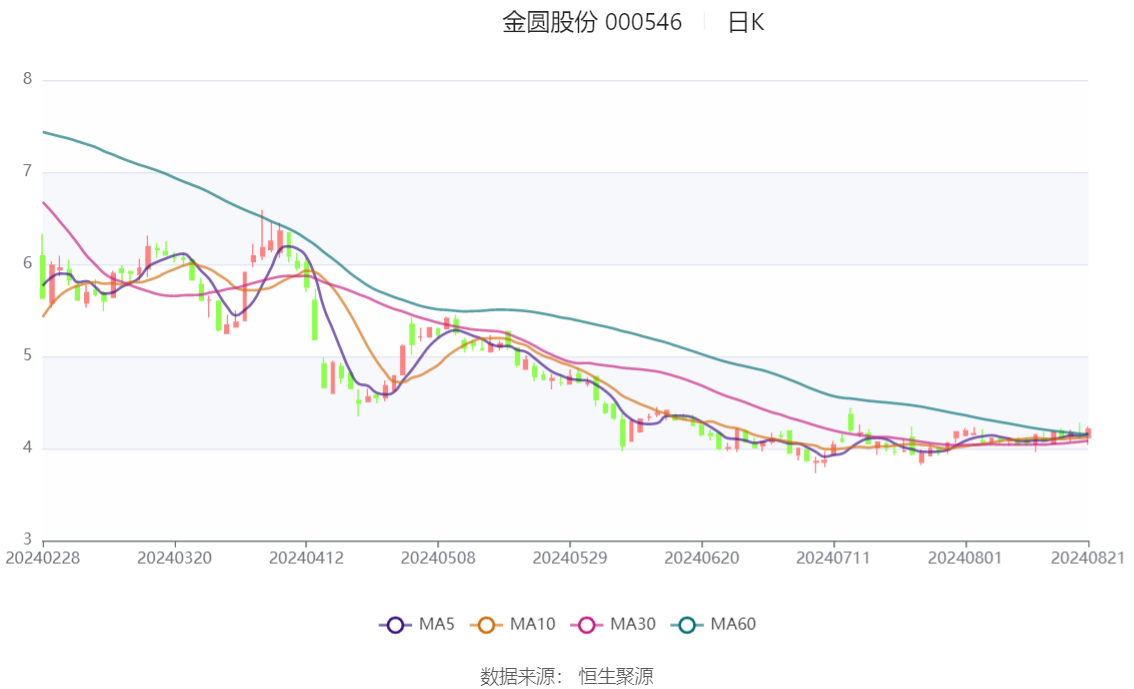This screenshot has height=689, width=1134.
Task: Click the 20240508 date axis label
Action: pyautogui.click(x=438, y=558)
